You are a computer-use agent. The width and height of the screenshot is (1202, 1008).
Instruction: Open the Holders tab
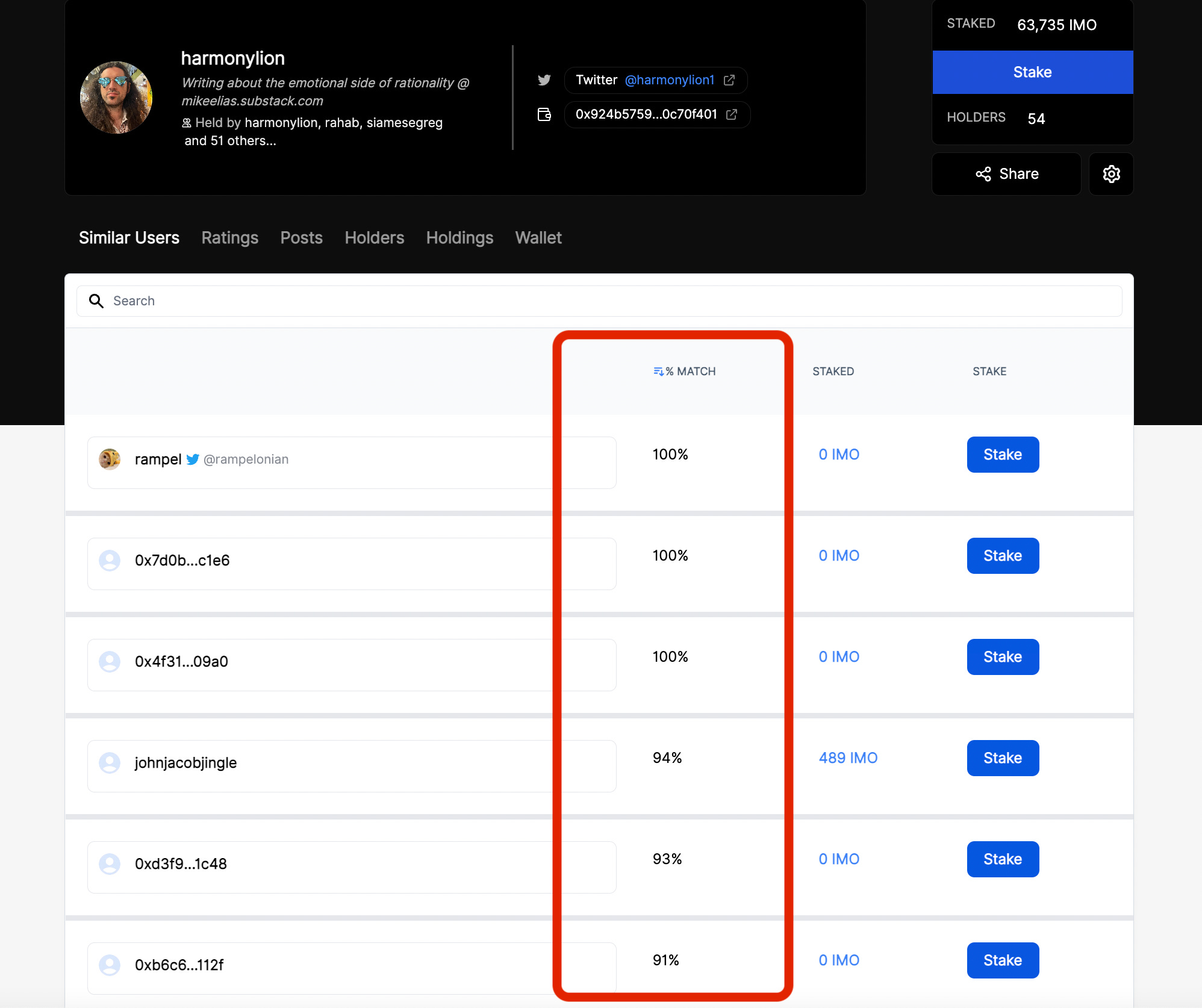click(x=375, y=238)
